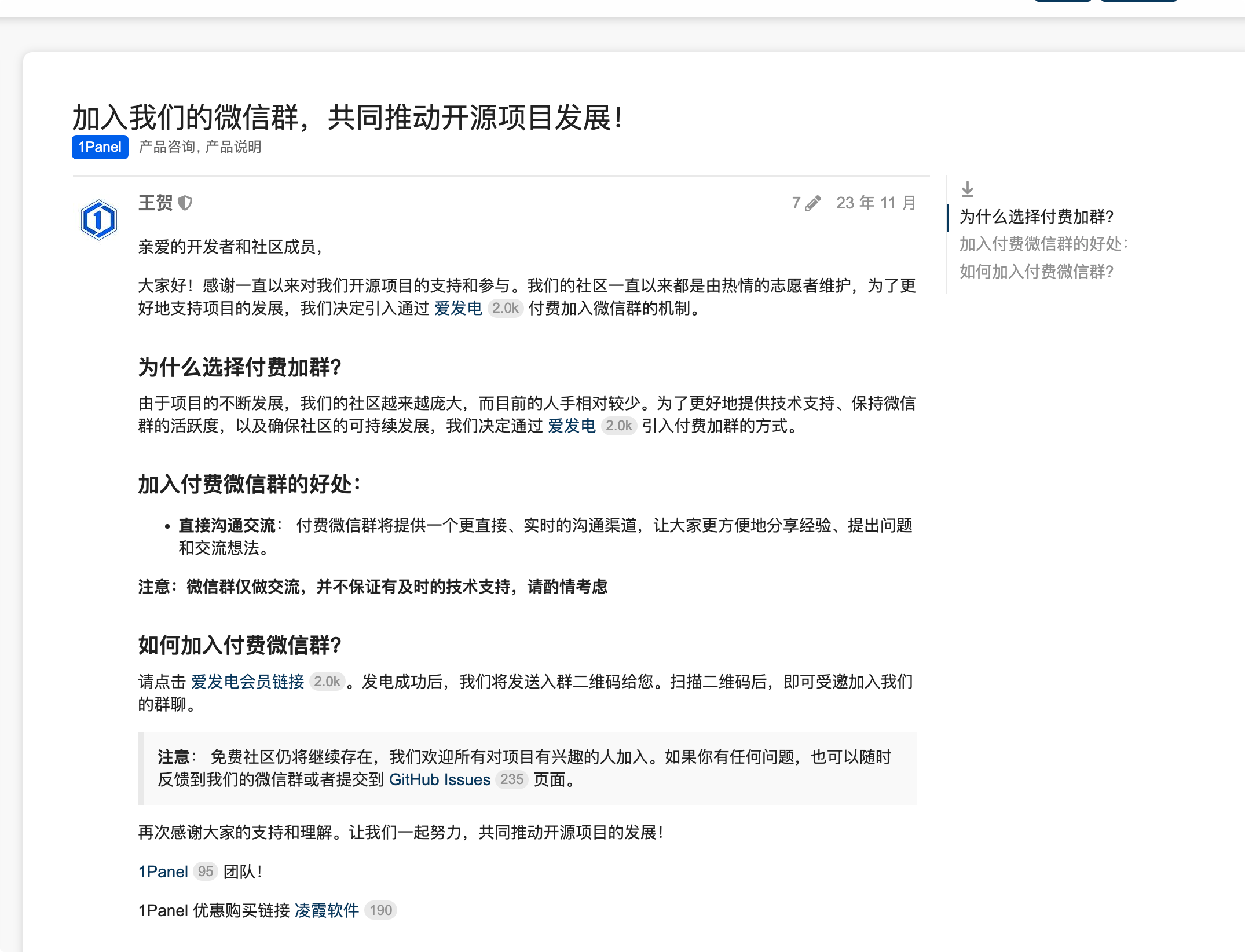The height and width of the screenshot is (952, 1245).
Task: Open the 产品咨询 tag
Action: 166,147
